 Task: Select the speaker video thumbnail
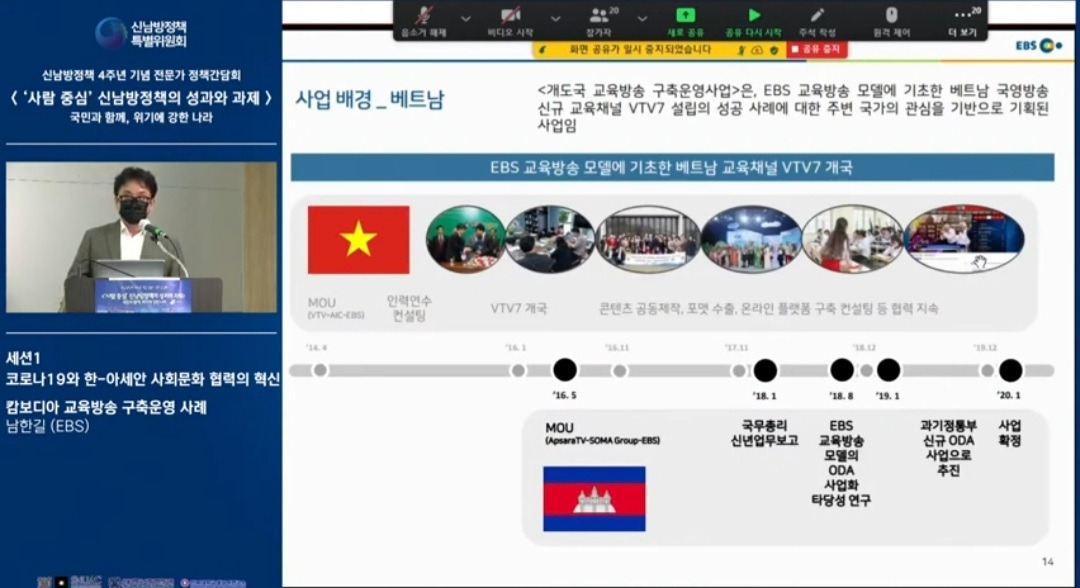[x=141, y=237]
